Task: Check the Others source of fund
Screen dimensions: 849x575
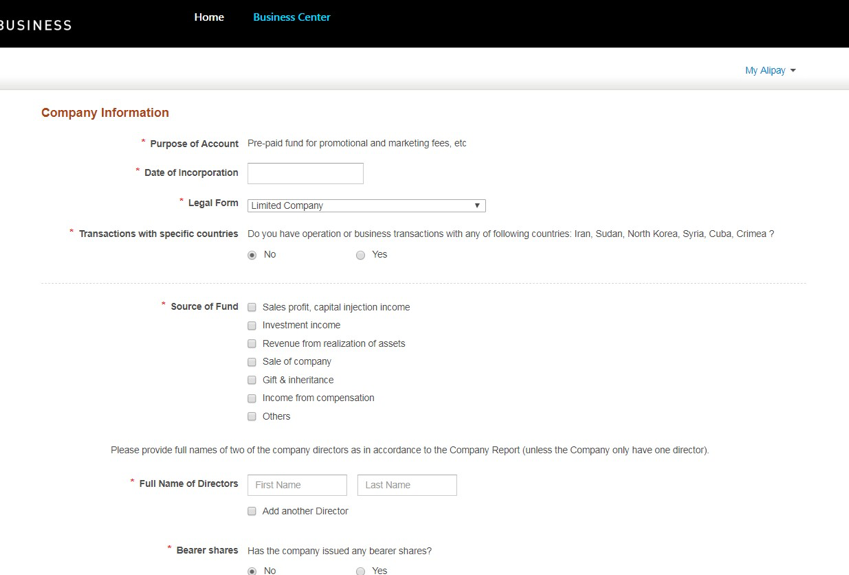Action: [x=252, y=416]
